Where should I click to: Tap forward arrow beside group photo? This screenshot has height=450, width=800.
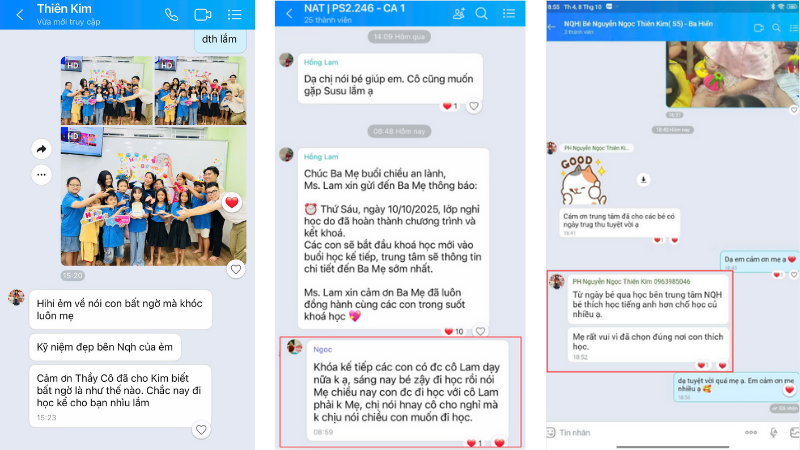(x=42, y=149)
